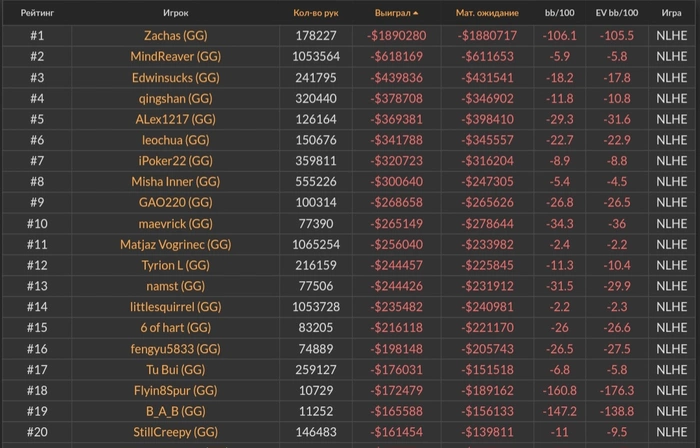Click the Игрок column header

175,14
